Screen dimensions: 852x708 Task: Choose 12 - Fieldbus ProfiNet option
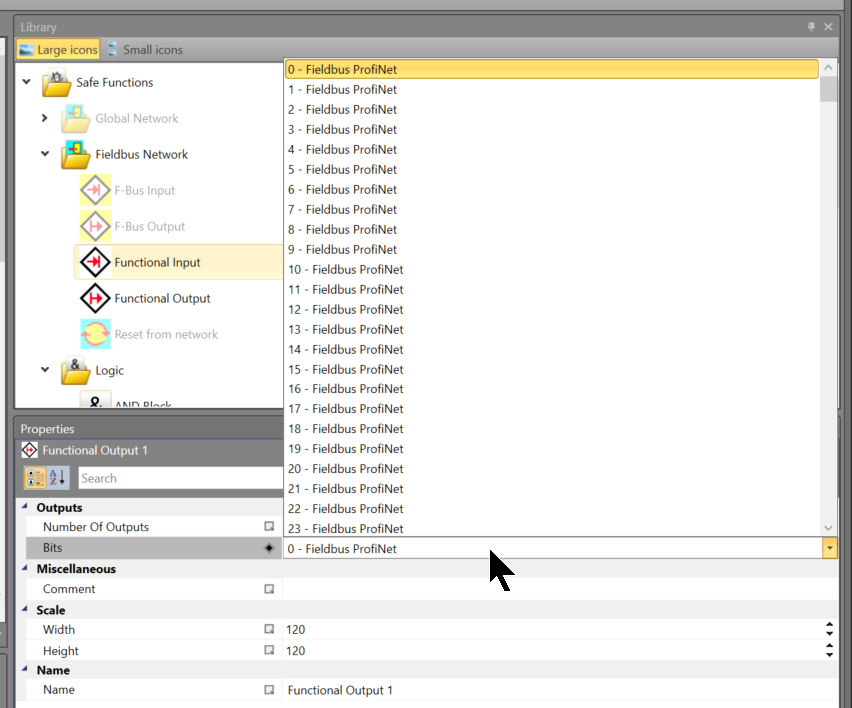click(552, 309)
